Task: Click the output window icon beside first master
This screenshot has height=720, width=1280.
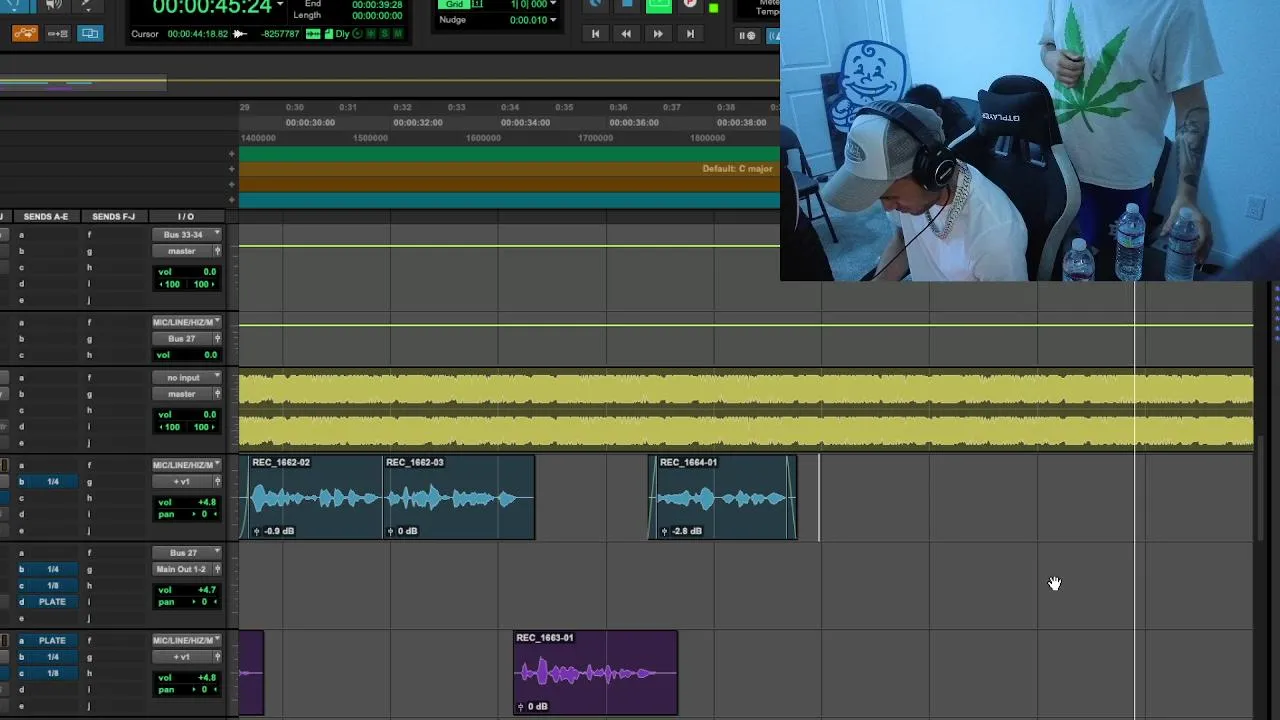Action: click(x=217, y=251)
